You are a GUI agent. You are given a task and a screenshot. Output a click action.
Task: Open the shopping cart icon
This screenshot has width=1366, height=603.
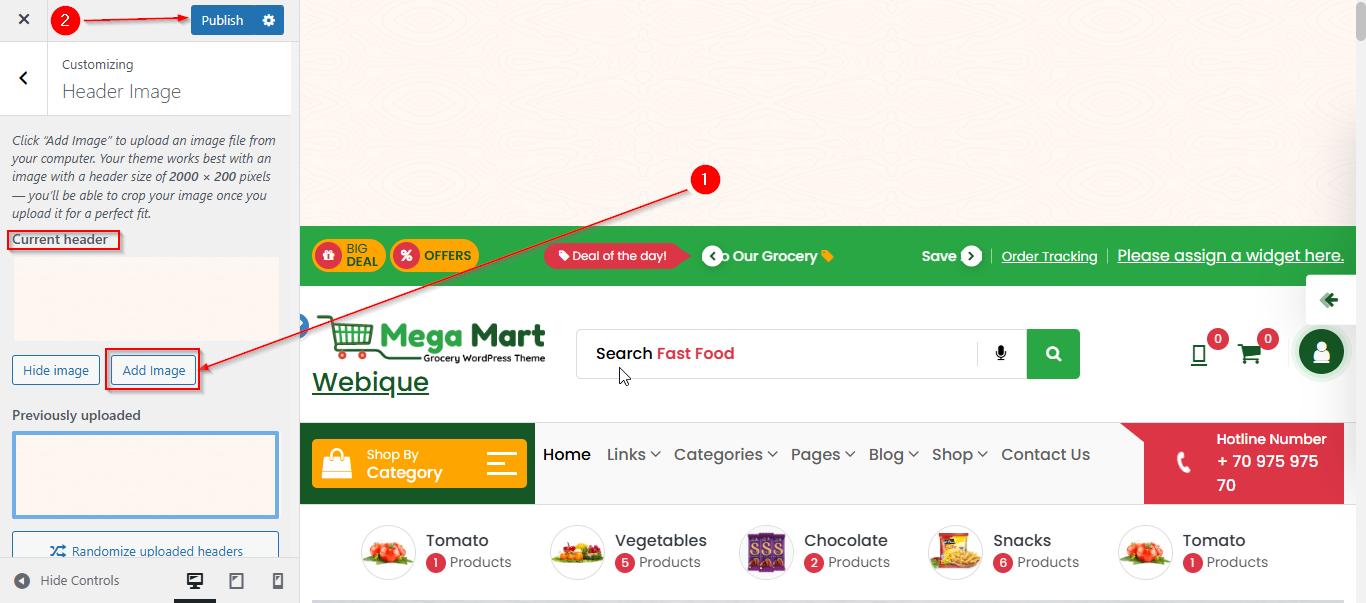(x=1249, y=353)
